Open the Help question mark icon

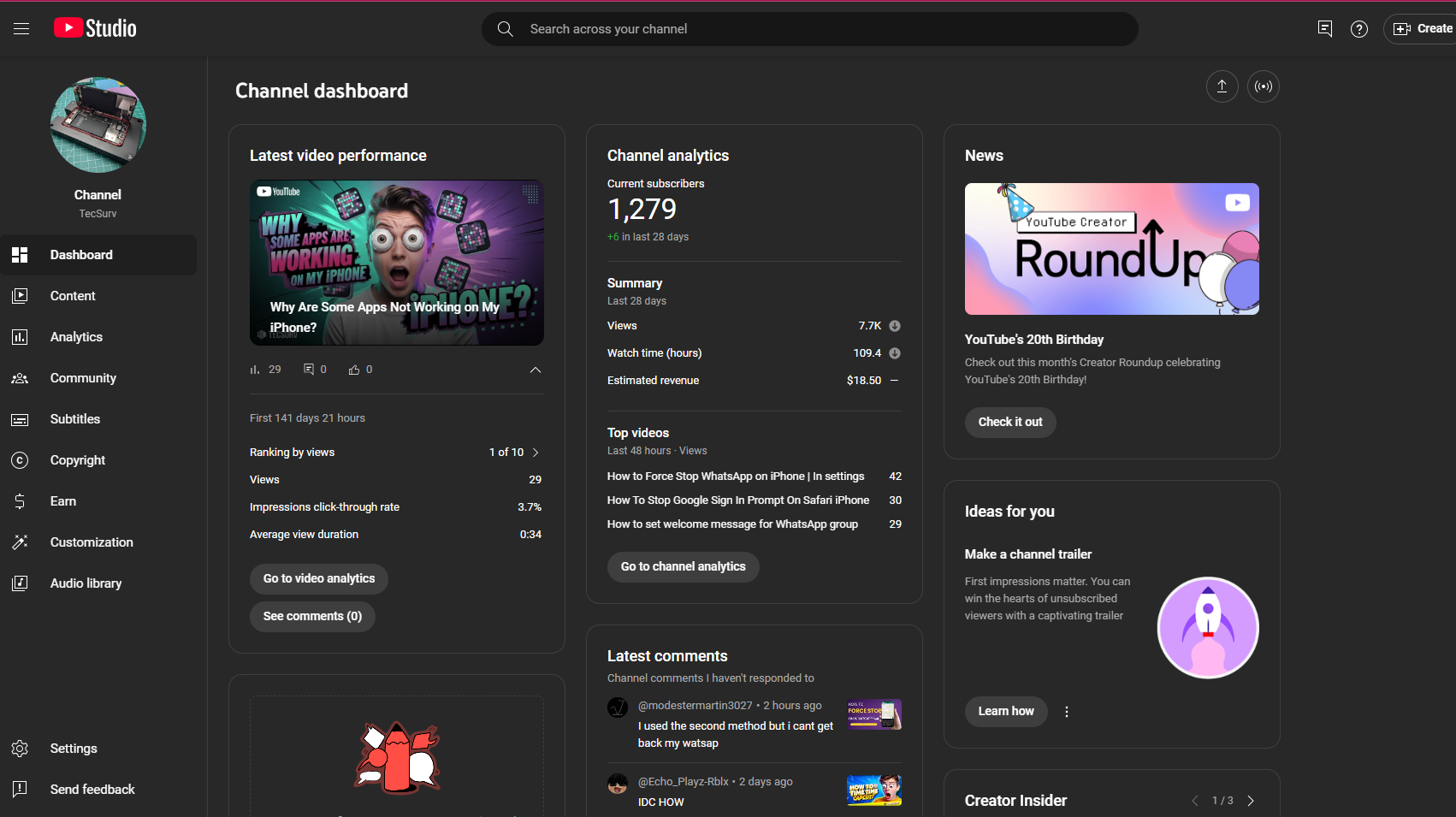coord(1359,29)
